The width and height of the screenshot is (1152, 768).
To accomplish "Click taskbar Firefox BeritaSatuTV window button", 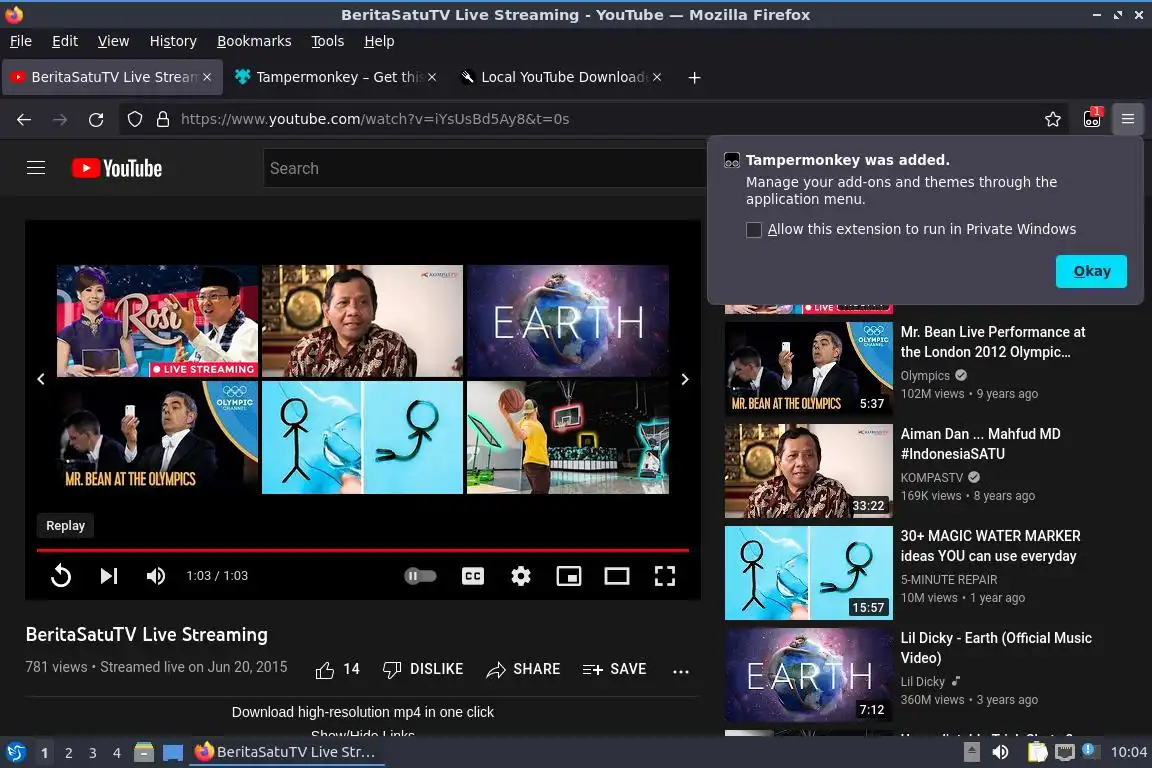I will point(287,752).
